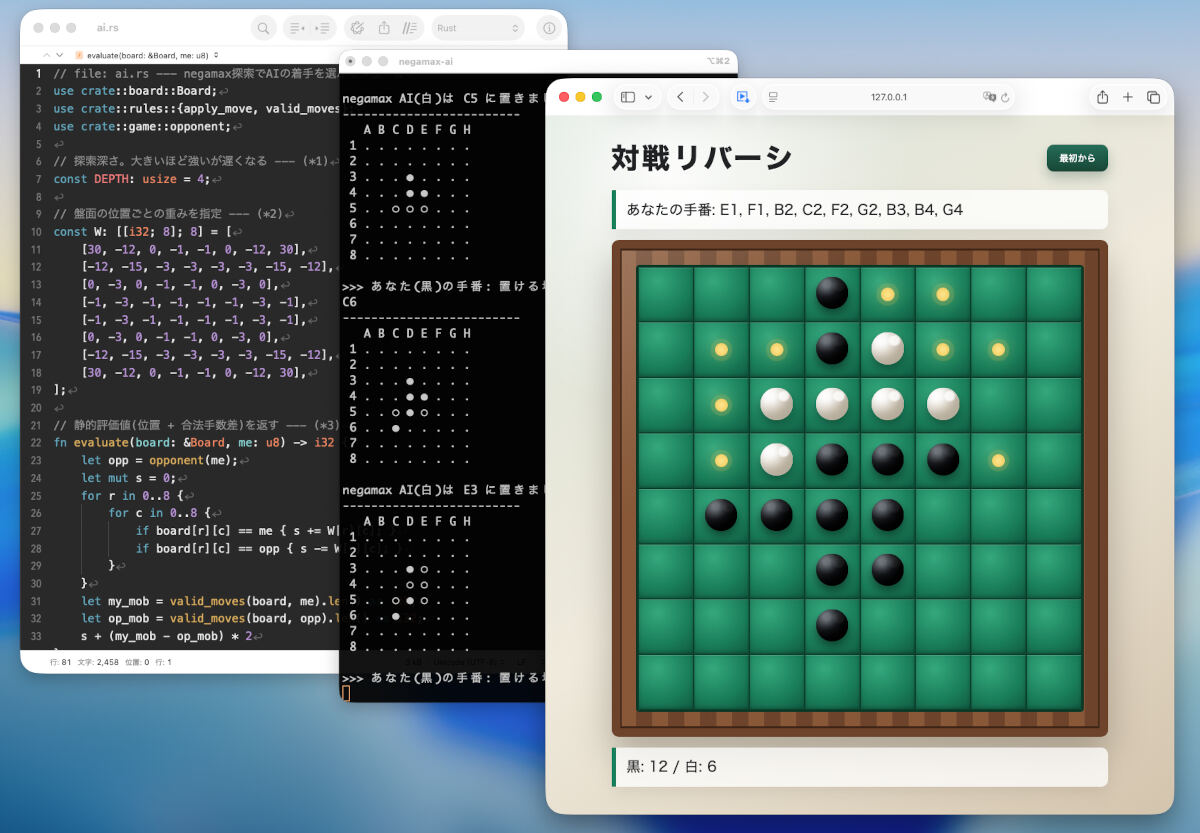Place a black disc on hint square B4
This screenshot has width=1200, height=833.
click(x=720, y=460)
